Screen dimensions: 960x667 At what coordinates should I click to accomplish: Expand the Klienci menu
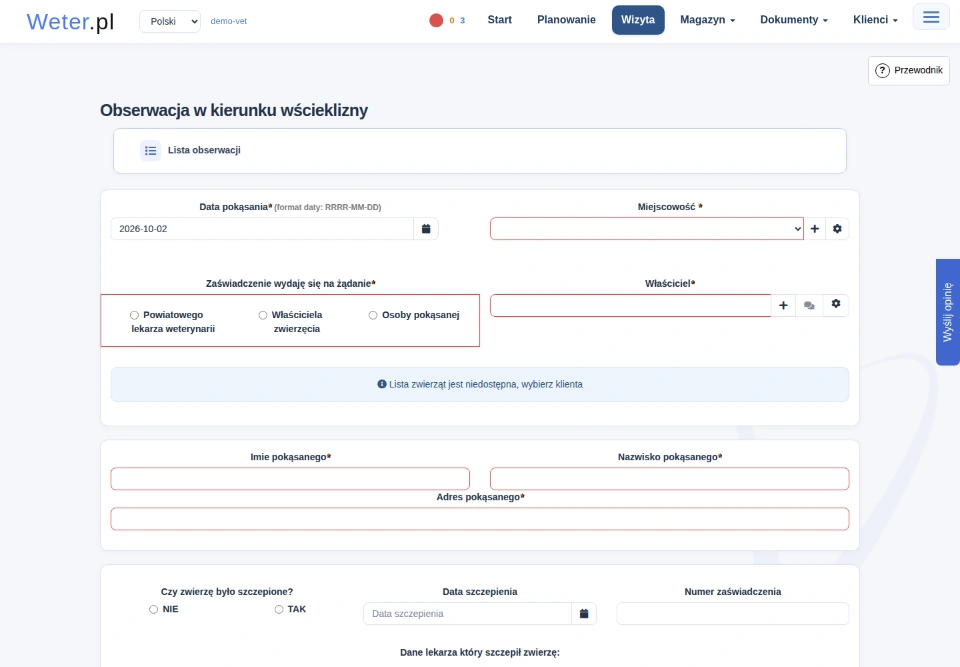[876, 20]
